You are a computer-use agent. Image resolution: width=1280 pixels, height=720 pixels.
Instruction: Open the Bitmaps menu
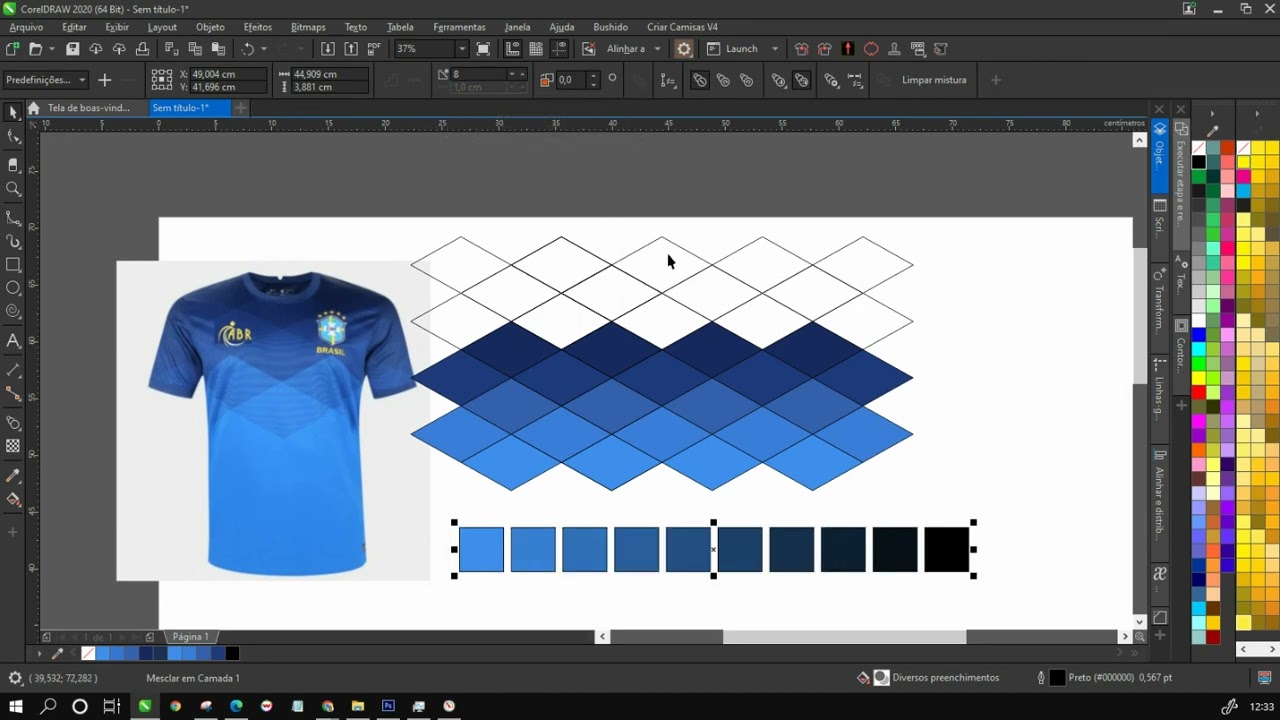pos(308,27)
